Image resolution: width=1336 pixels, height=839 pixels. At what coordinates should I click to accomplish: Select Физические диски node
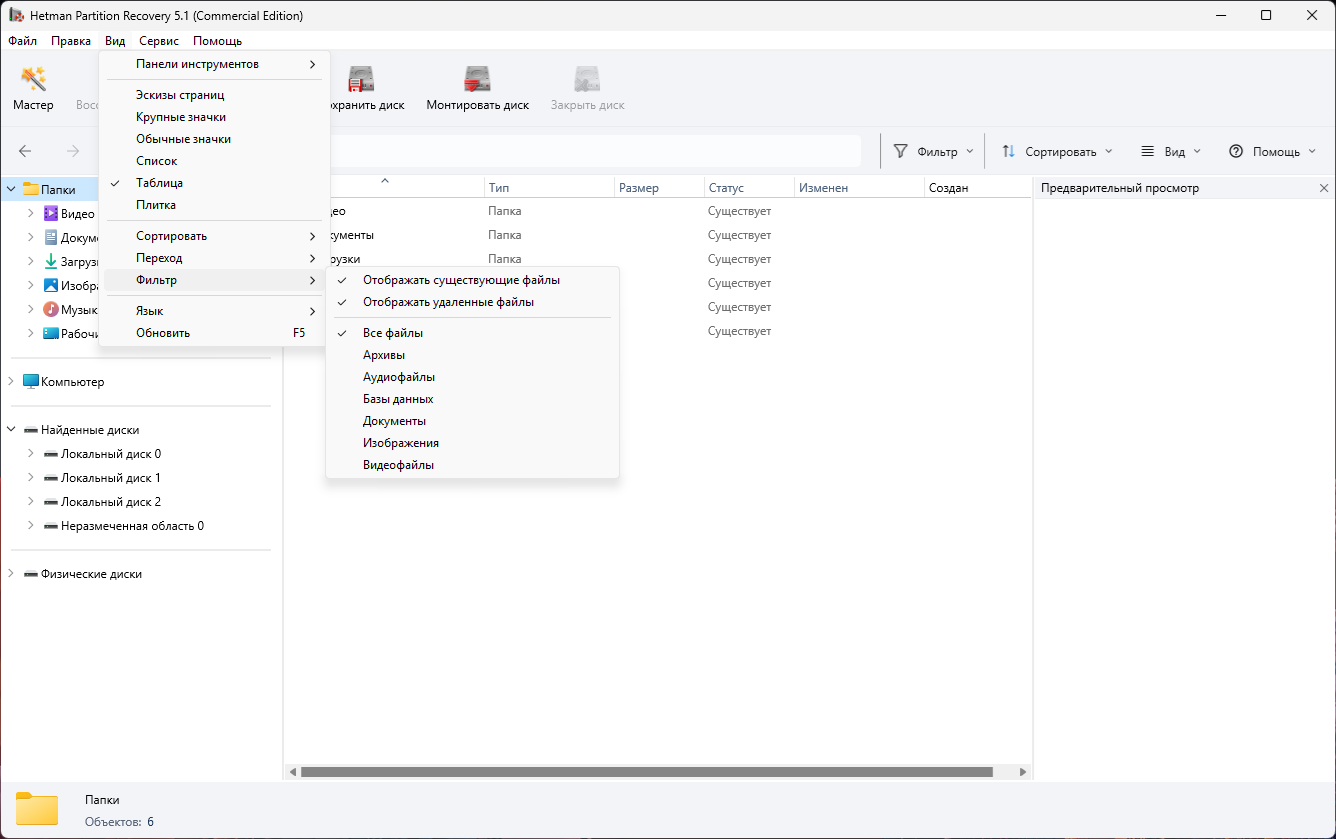[82, 574]
